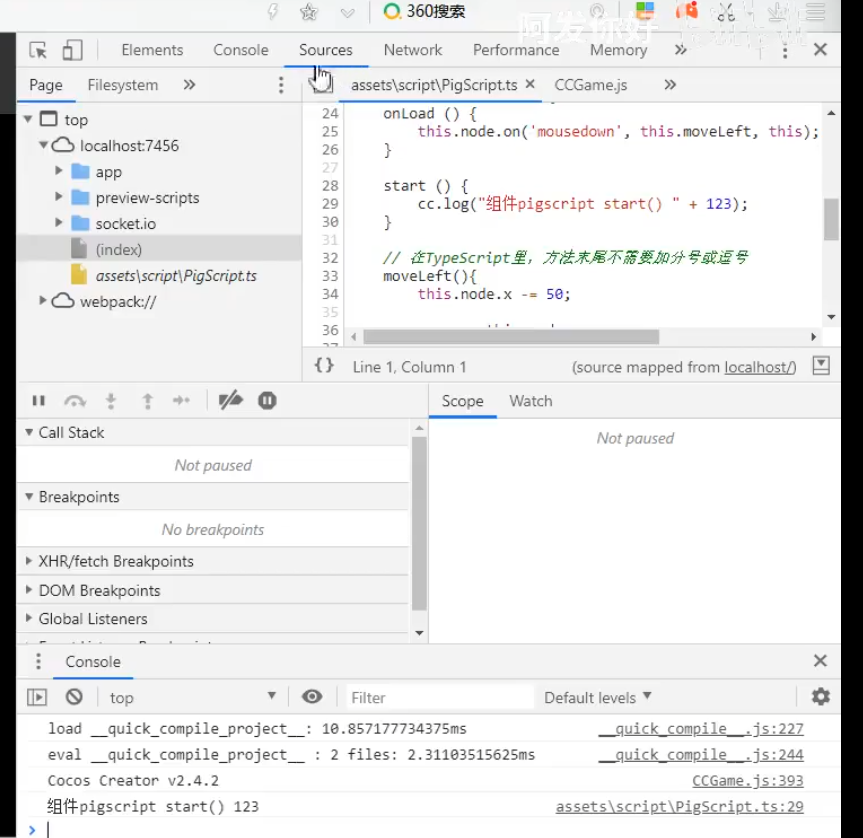Open the top JavaScript context dropdown
Viewport: 863px width, 838px height.
193,697
